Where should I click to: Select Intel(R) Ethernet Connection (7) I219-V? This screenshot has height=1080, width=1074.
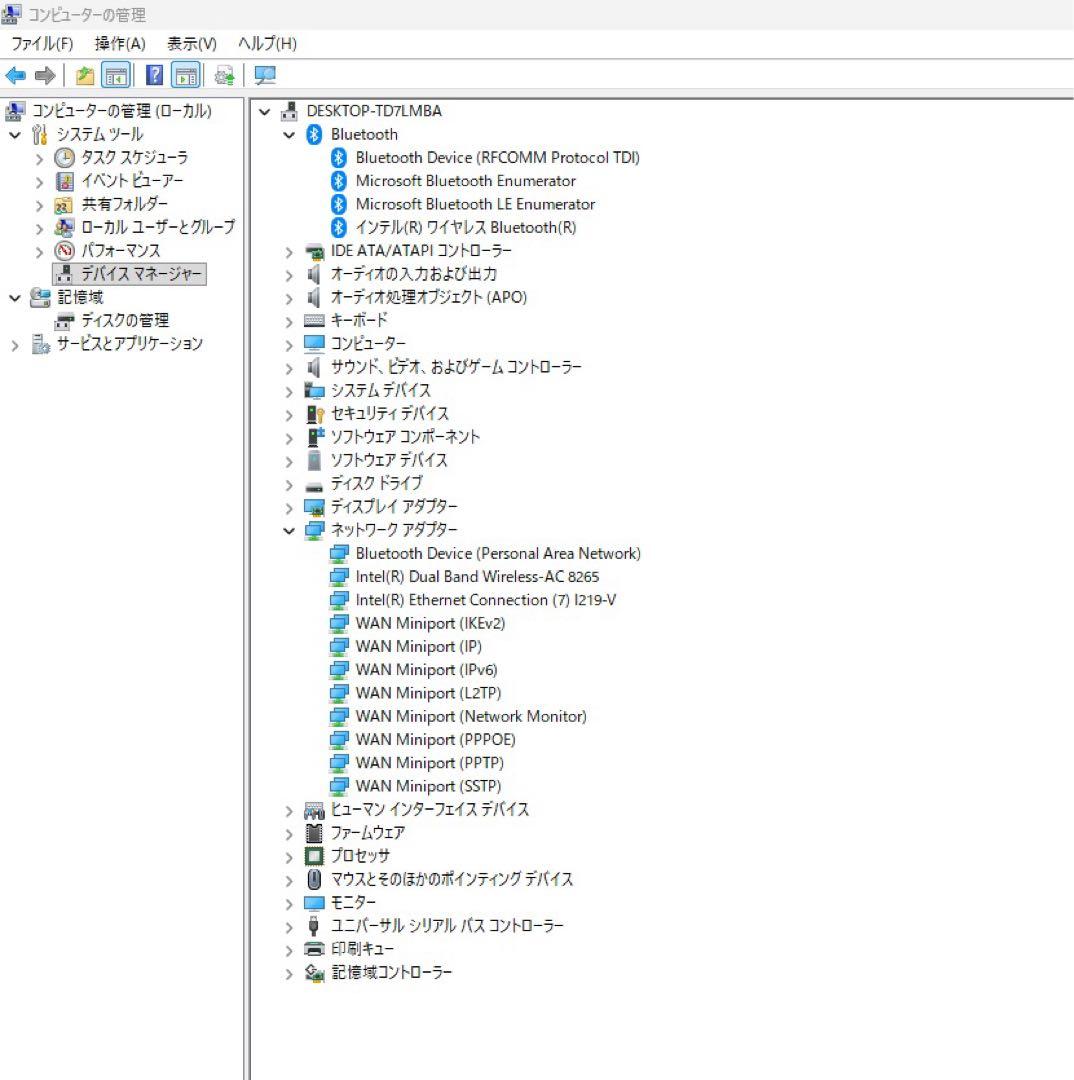485,600
